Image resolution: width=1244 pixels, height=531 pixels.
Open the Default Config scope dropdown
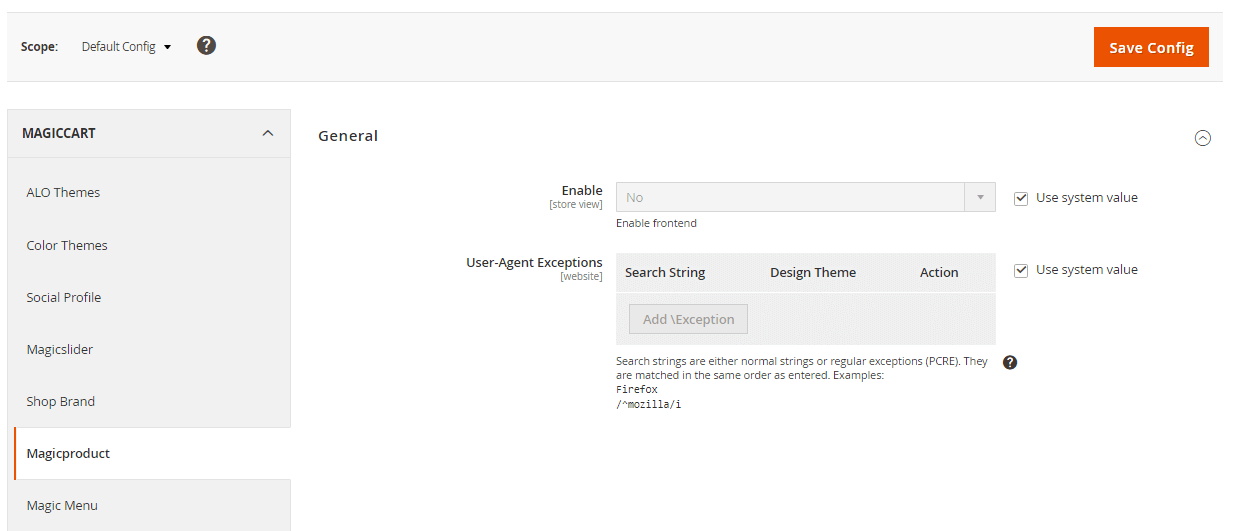pos(126,47)
